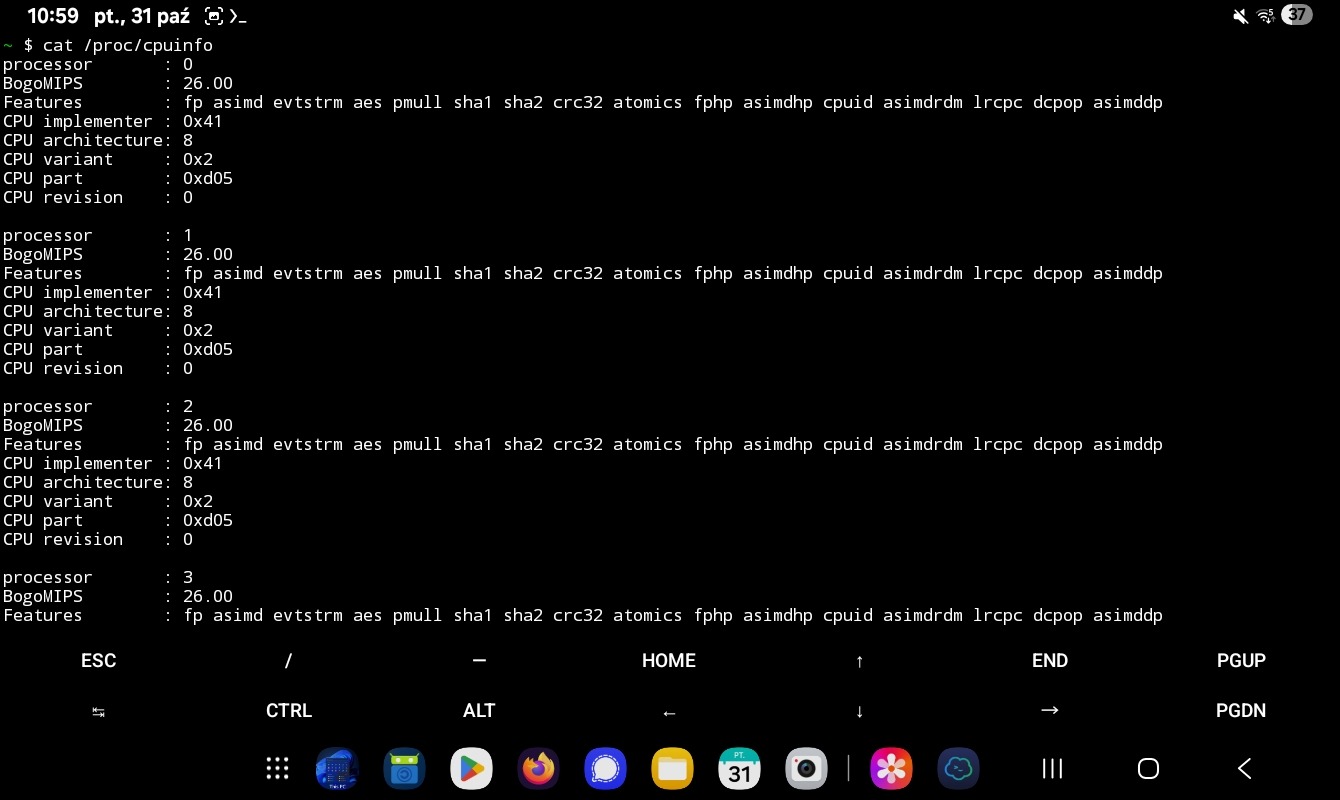This screenshot has height=800, width=1340.
Task: Open the app drawer grid icon
Action: [277, 768]
